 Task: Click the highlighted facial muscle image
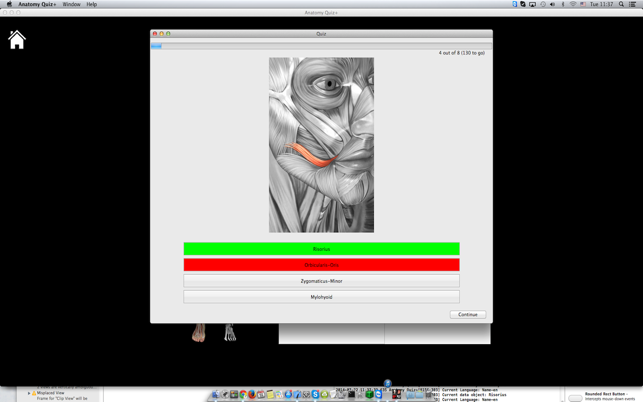click(x=322, y=145)
